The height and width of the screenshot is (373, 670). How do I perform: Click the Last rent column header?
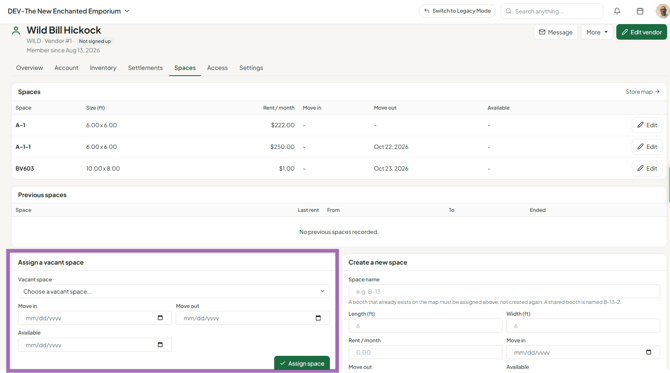click(308, 210)
